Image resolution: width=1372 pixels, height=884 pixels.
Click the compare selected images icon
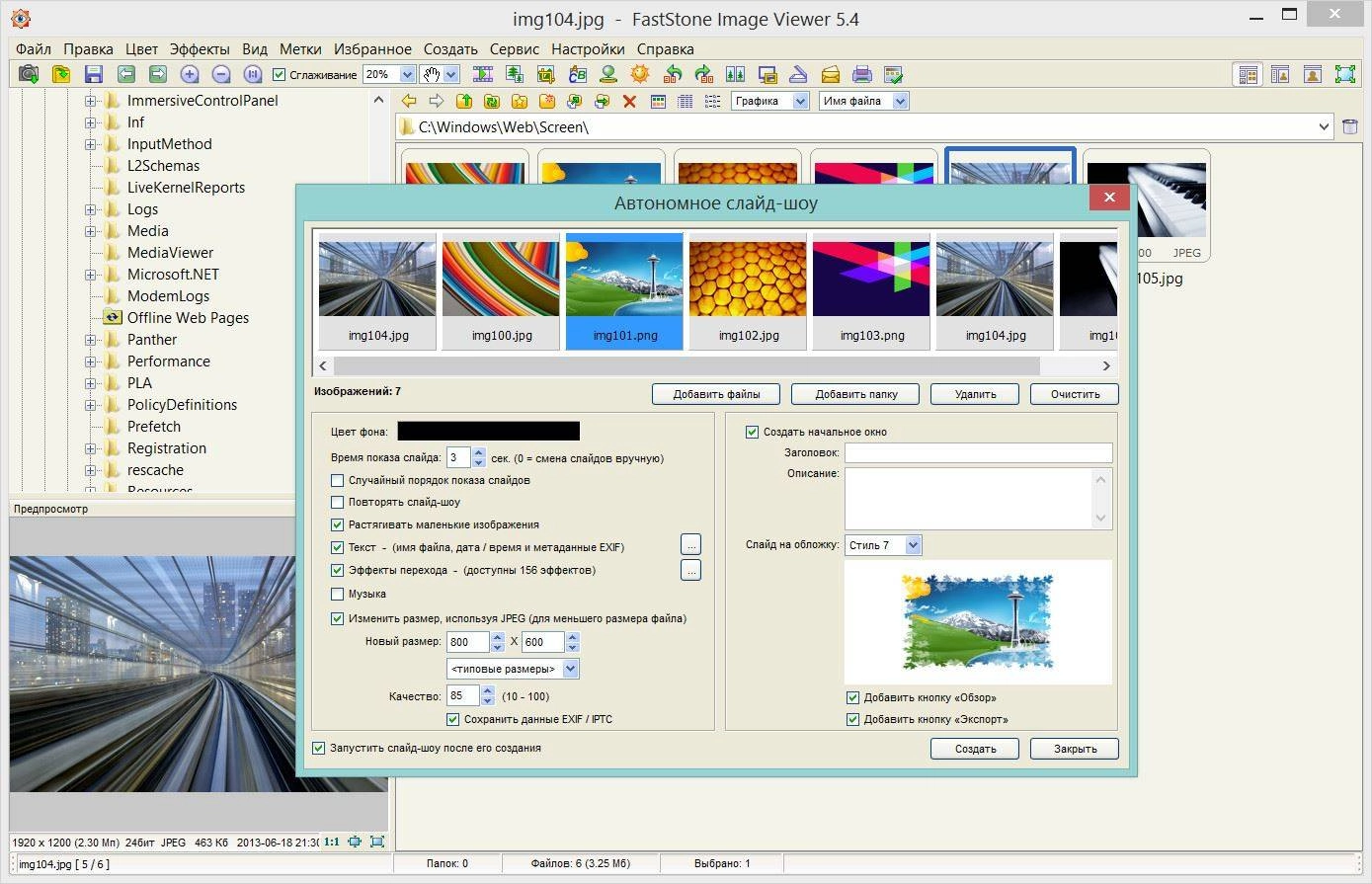tap(735, 74)
